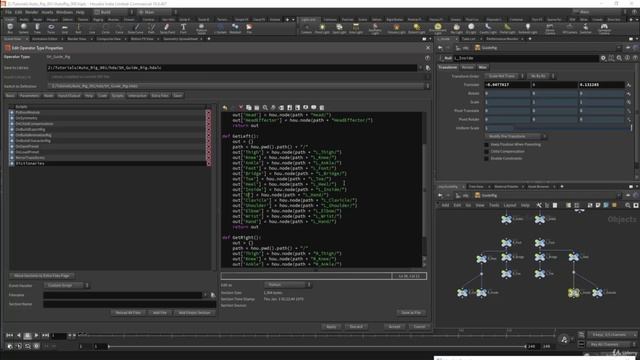
Task: Click the Cancel button
Action: click(420, 327)
